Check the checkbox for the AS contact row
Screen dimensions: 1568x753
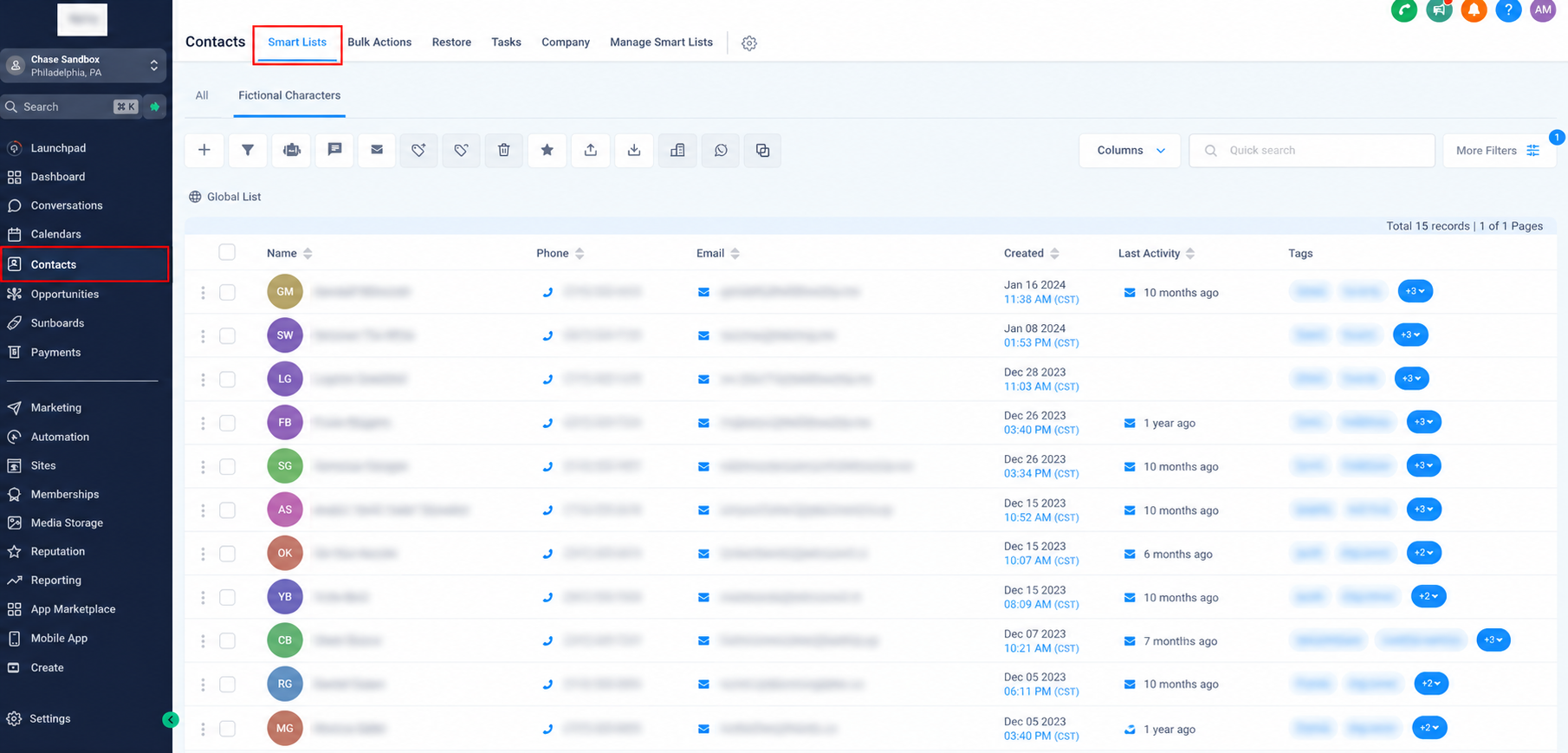[x=227, y=510]
